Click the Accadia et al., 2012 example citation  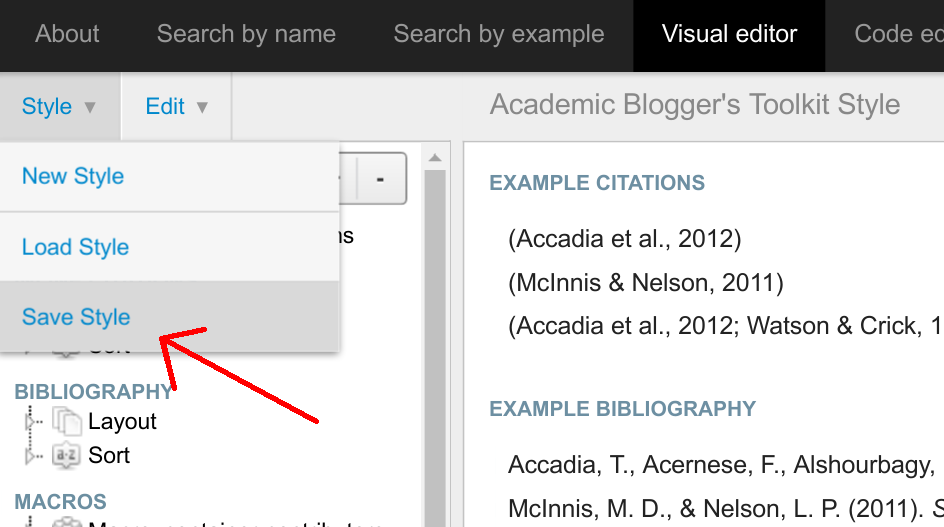624,239
